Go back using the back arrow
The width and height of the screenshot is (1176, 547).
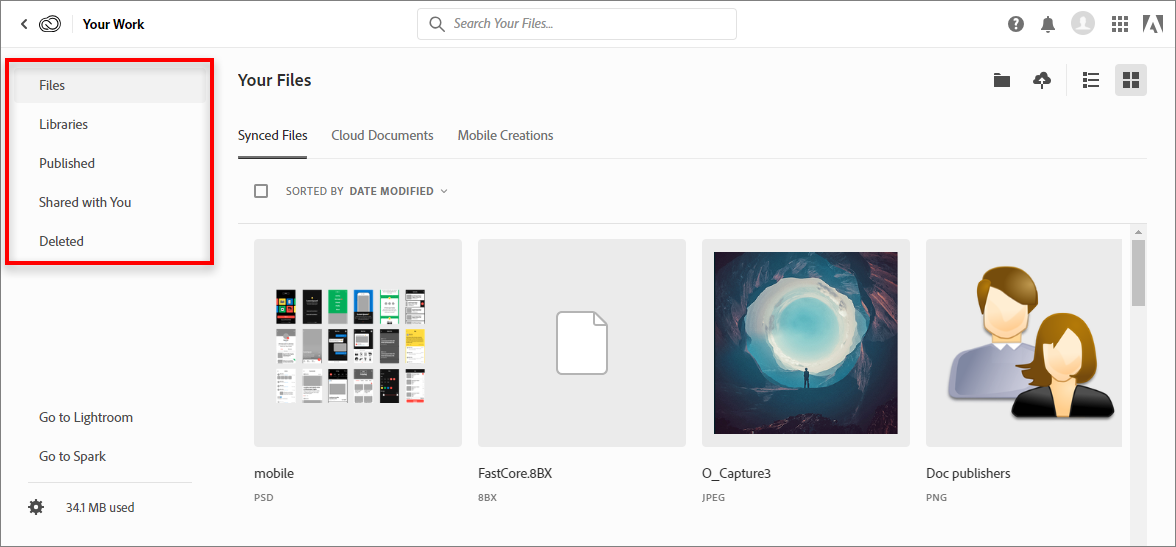(x=24, y=24)
